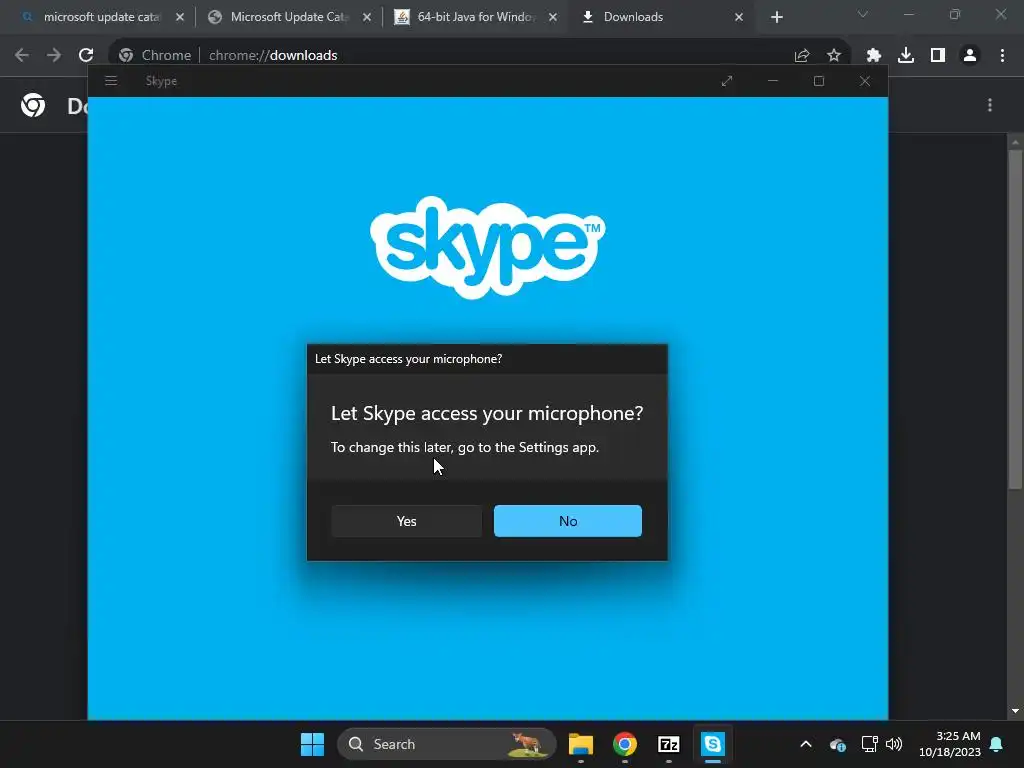Image resolution: width=1024 pixels, height=768 pixels.
Task: Open Downloads page more actions menu
Action: pos(990,105)
